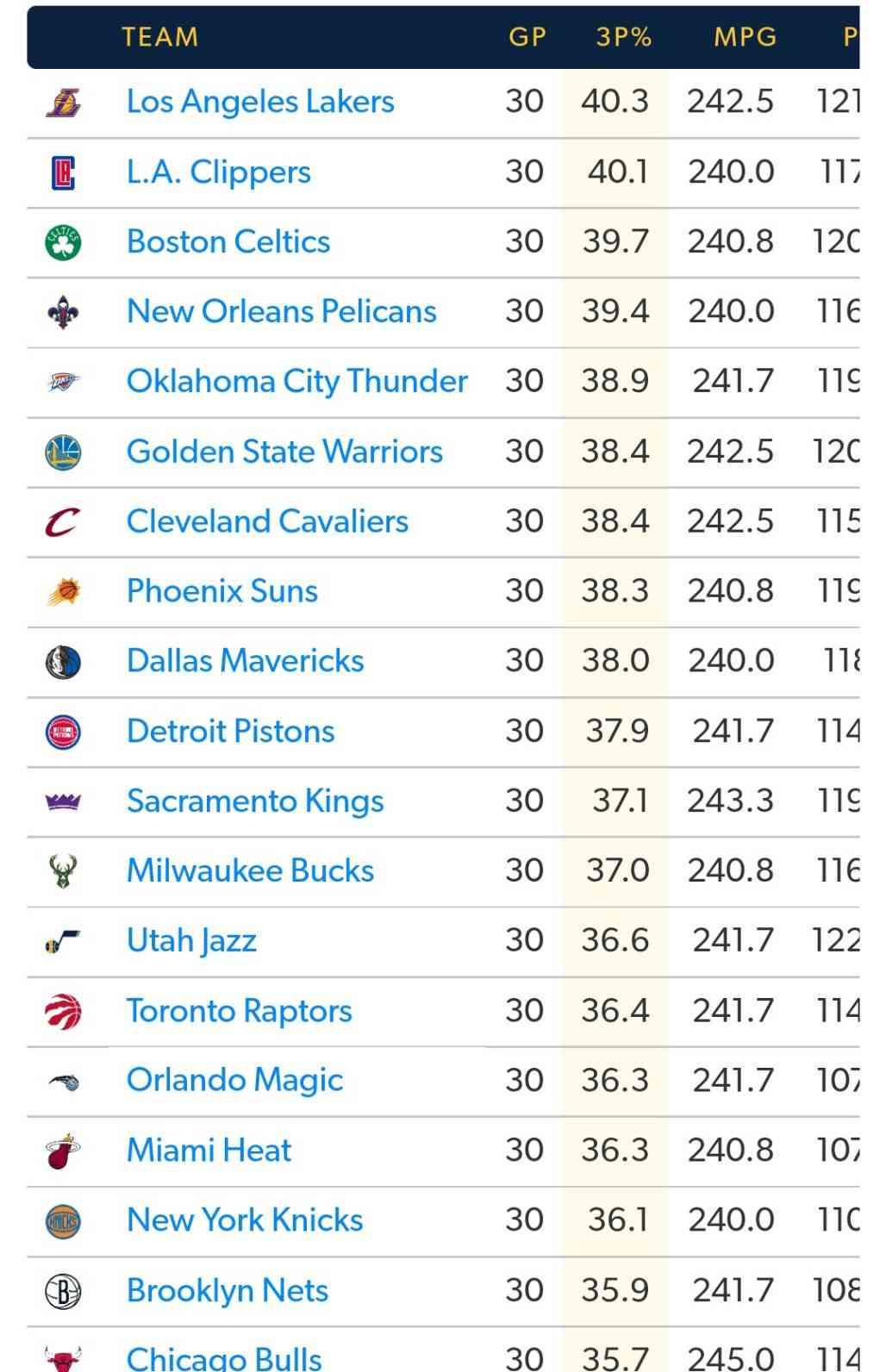Open the New Orleans Pelicans team link
Screen dimensions: 886x1372
coord(282,311)
